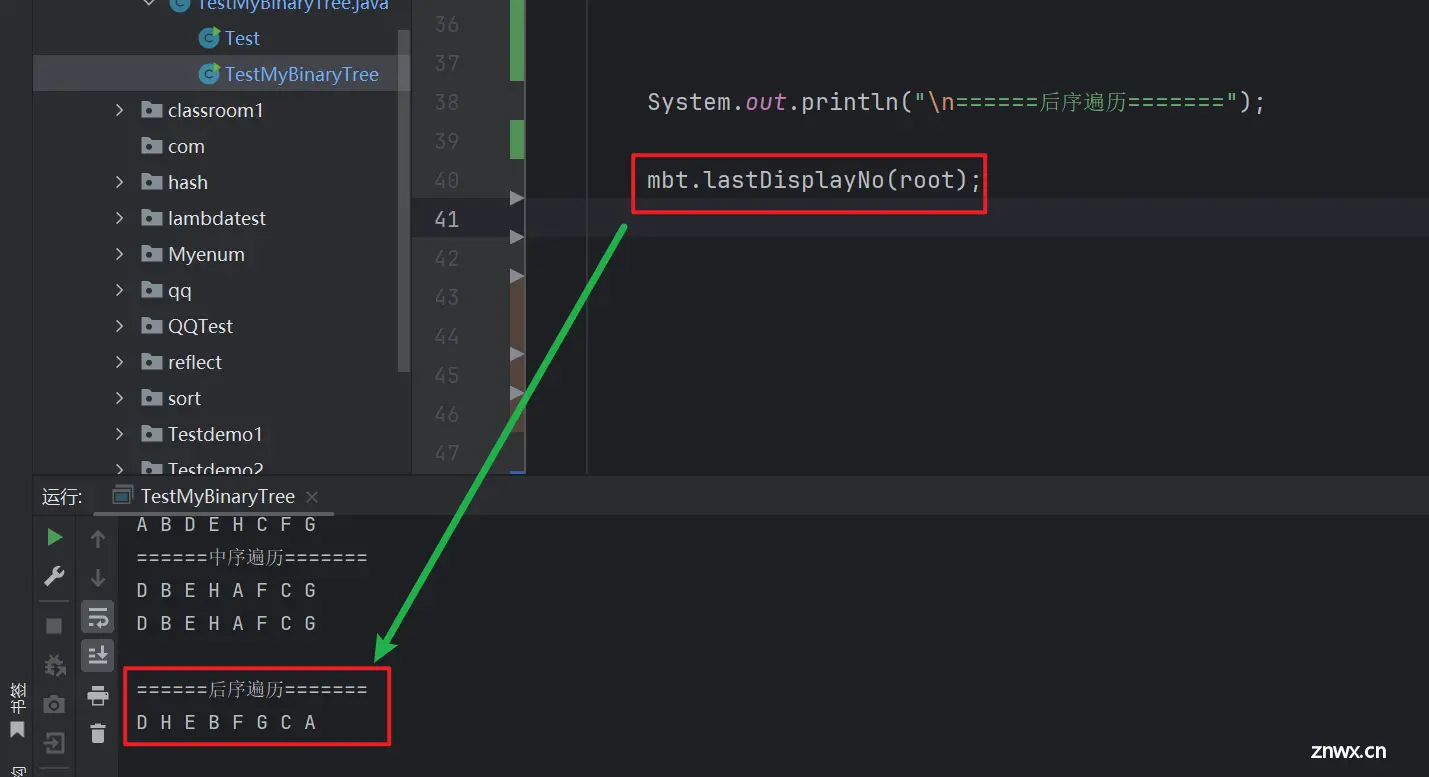
Task: Select the QQTest folder name
Action: [200, 326]
